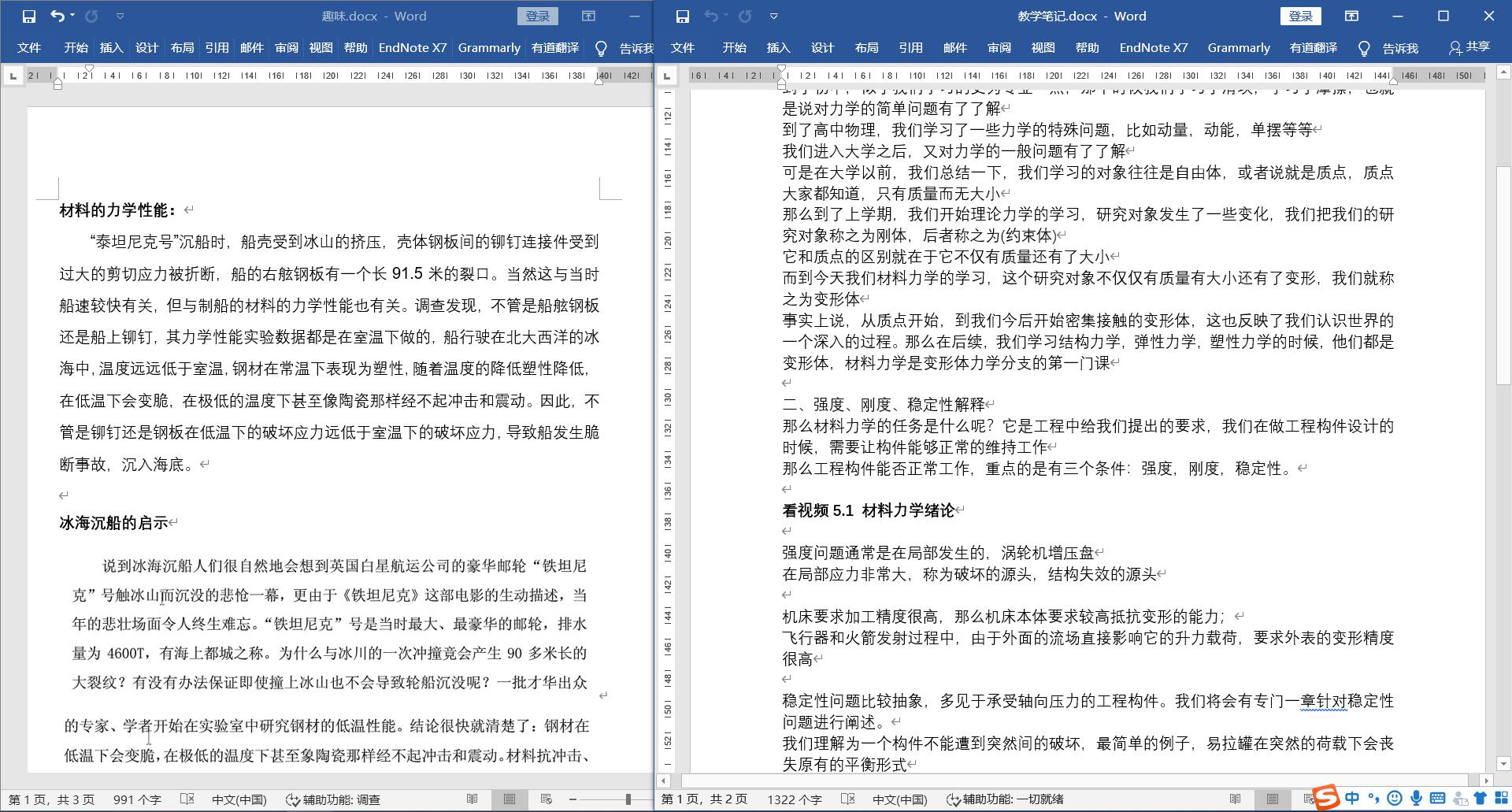Click the 共享 share button
The image size is (1512, 812).
1469,47
